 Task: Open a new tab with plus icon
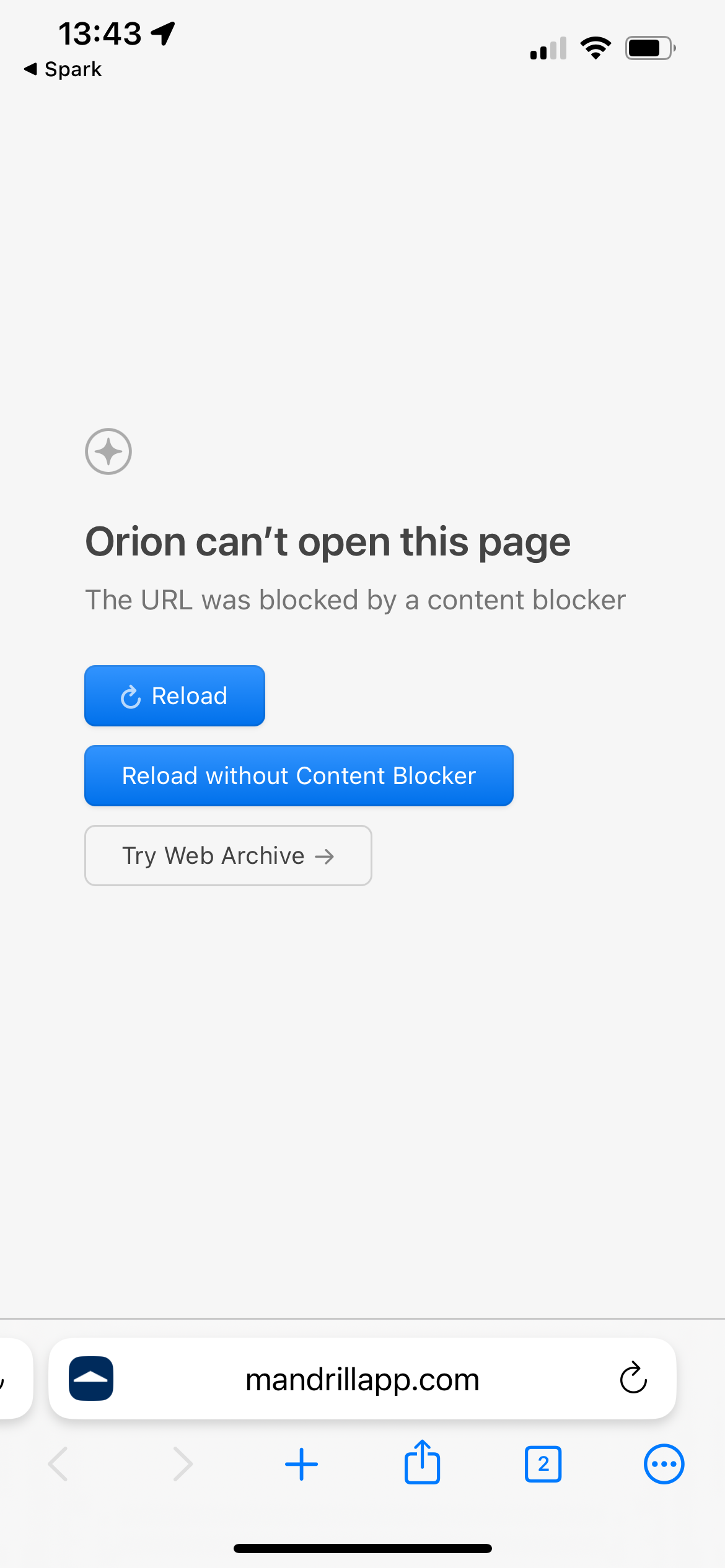coord(302,1464)
